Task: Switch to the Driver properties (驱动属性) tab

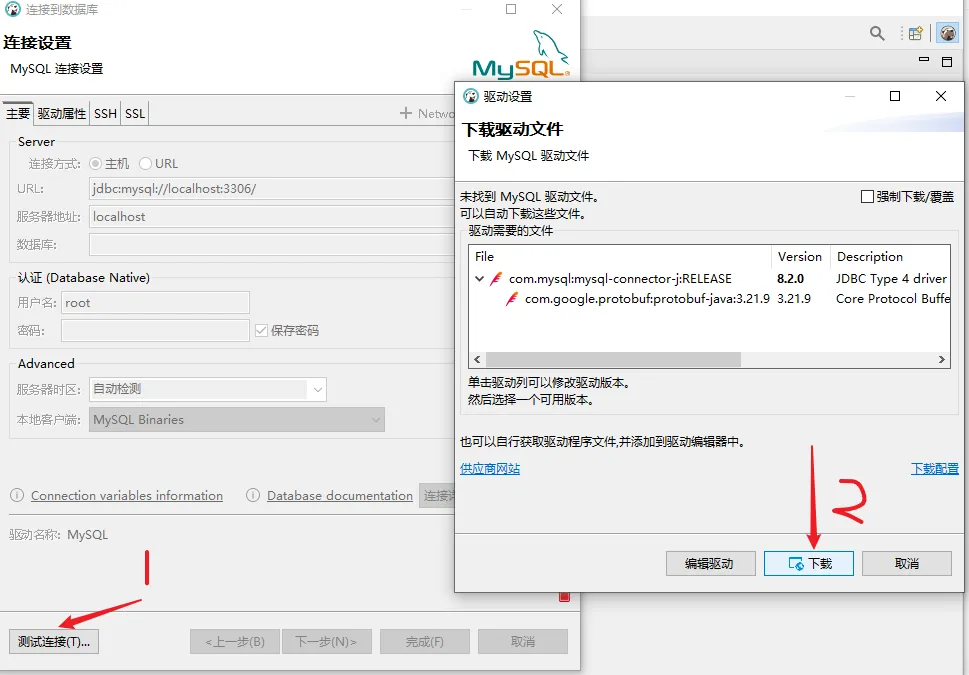Action: [61, 114]
